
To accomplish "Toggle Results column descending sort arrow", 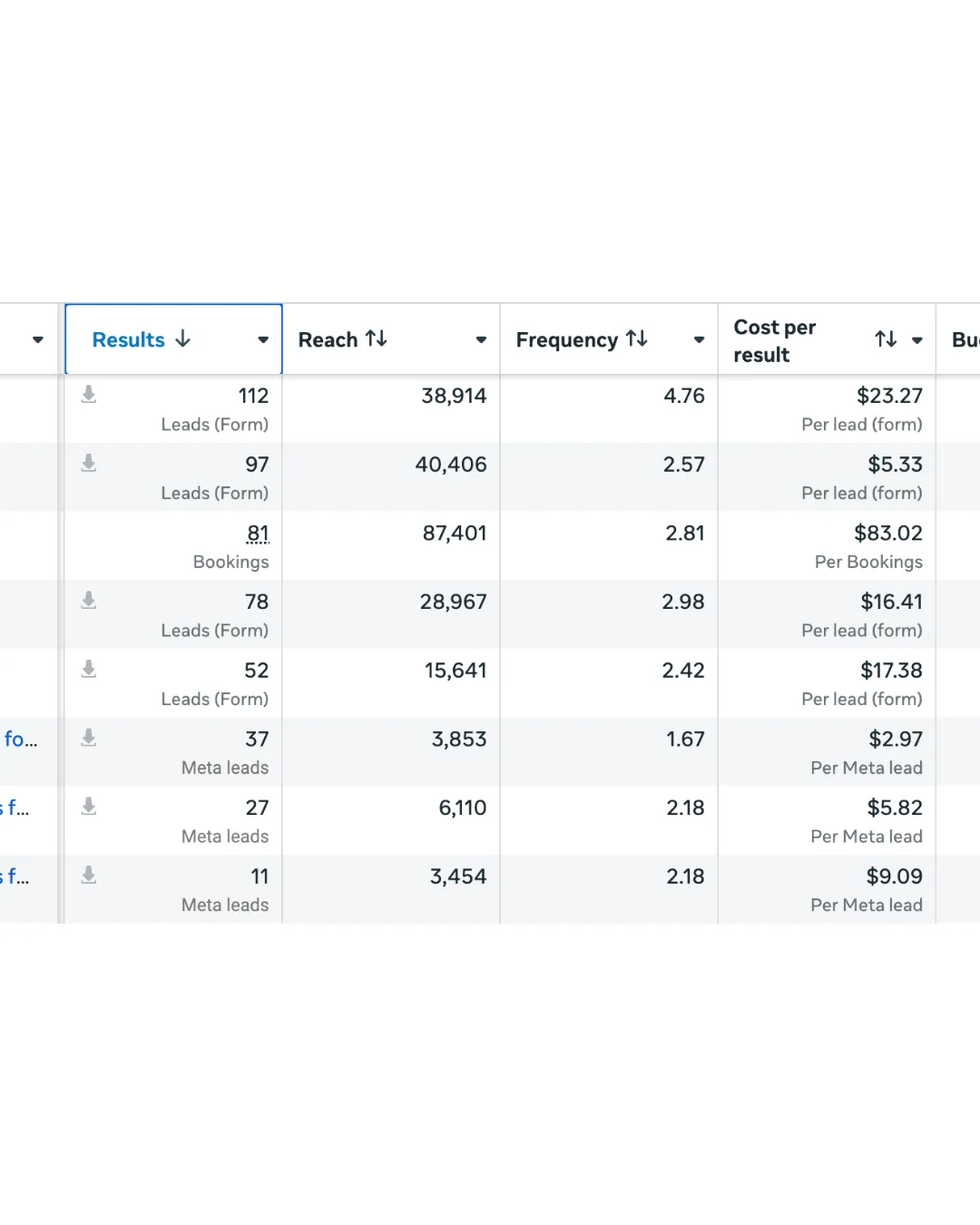I will 183,338.
